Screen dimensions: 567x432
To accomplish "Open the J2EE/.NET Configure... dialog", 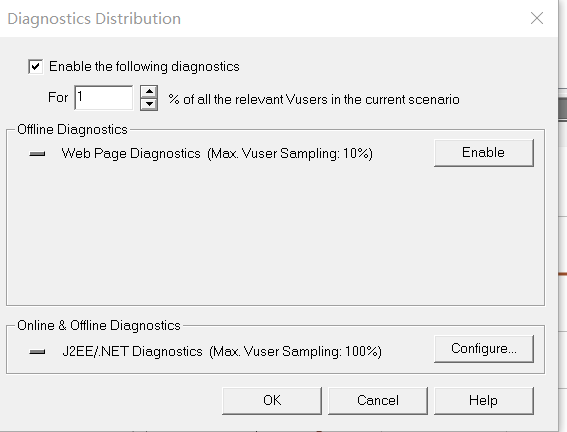I will pyautogui.click(x=484, y=349).
